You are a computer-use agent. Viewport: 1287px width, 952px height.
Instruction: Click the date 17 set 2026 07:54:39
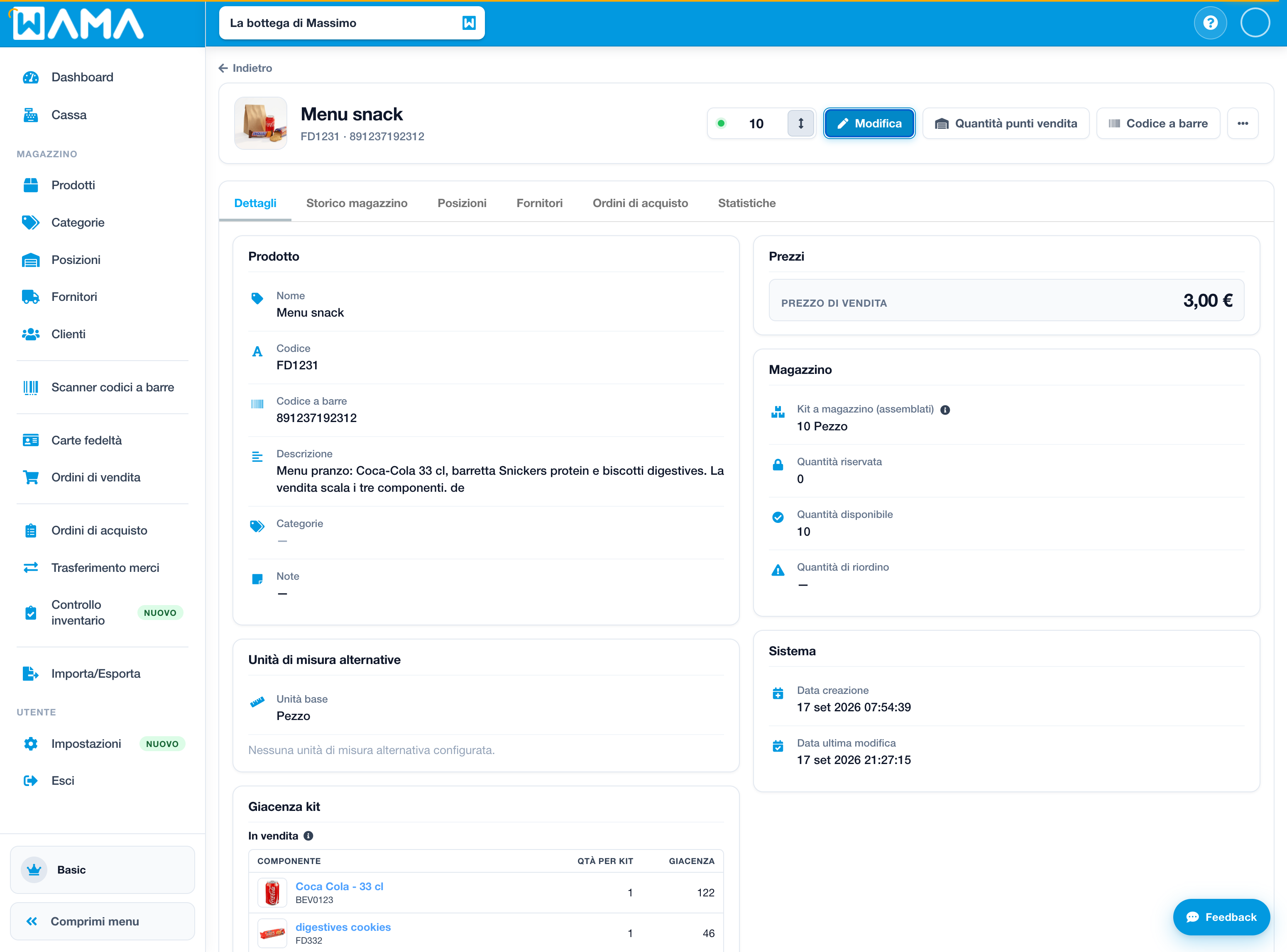(854, 708)
